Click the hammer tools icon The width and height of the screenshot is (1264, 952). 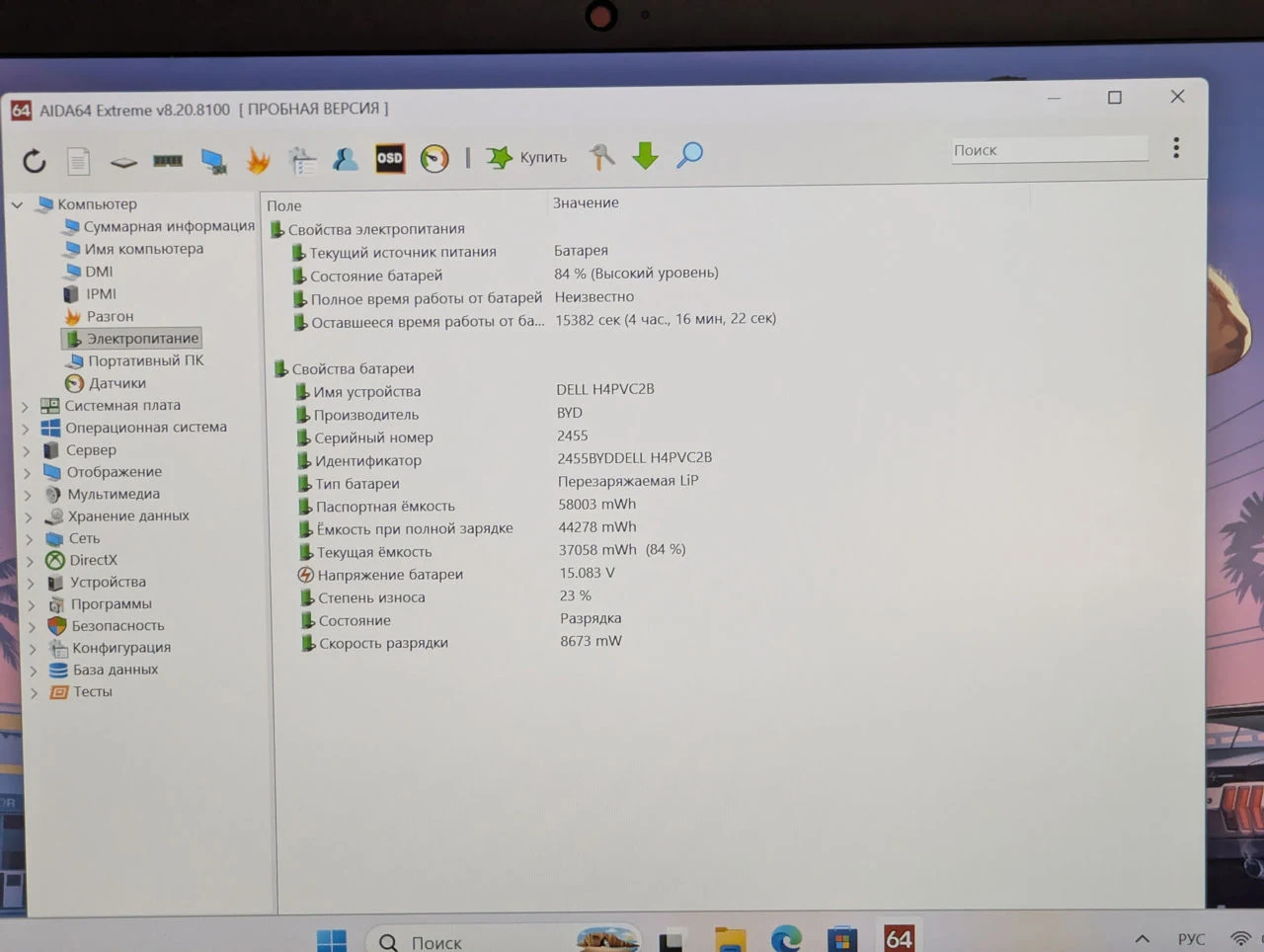point(601,156)
